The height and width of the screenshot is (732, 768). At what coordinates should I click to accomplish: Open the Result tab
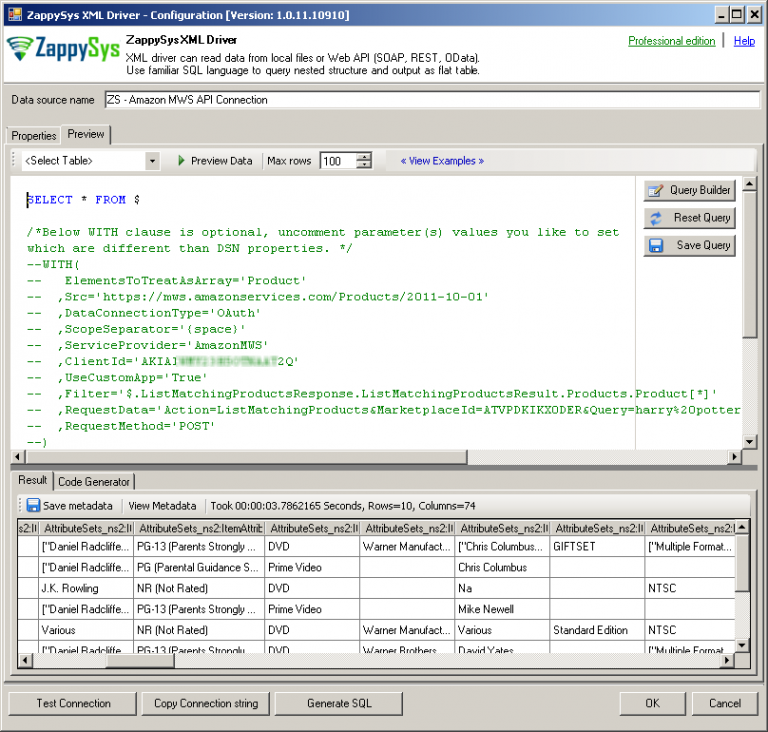(32, 480)
